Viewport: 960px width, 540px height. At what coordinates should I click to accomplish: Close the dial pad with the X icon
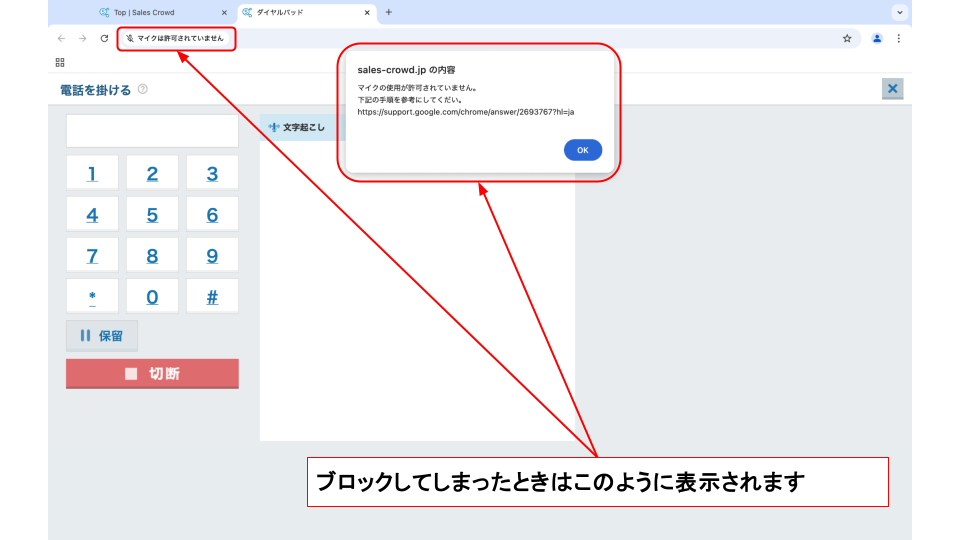click(x=893, y=89)
